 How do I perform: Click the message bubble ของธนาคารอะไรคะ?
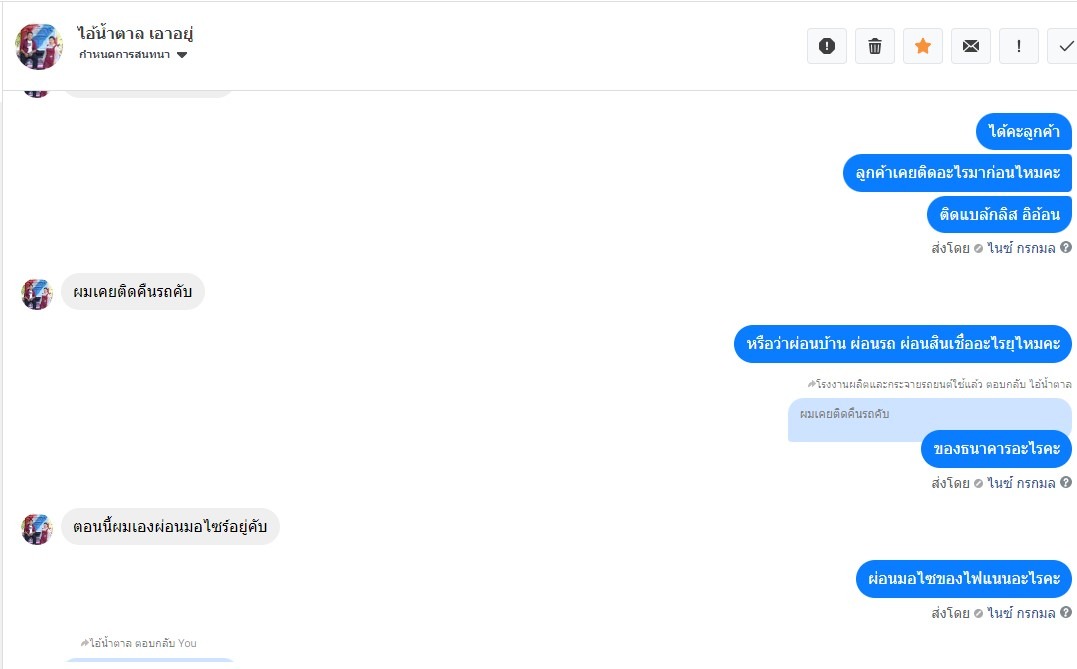tap(996, 449)
